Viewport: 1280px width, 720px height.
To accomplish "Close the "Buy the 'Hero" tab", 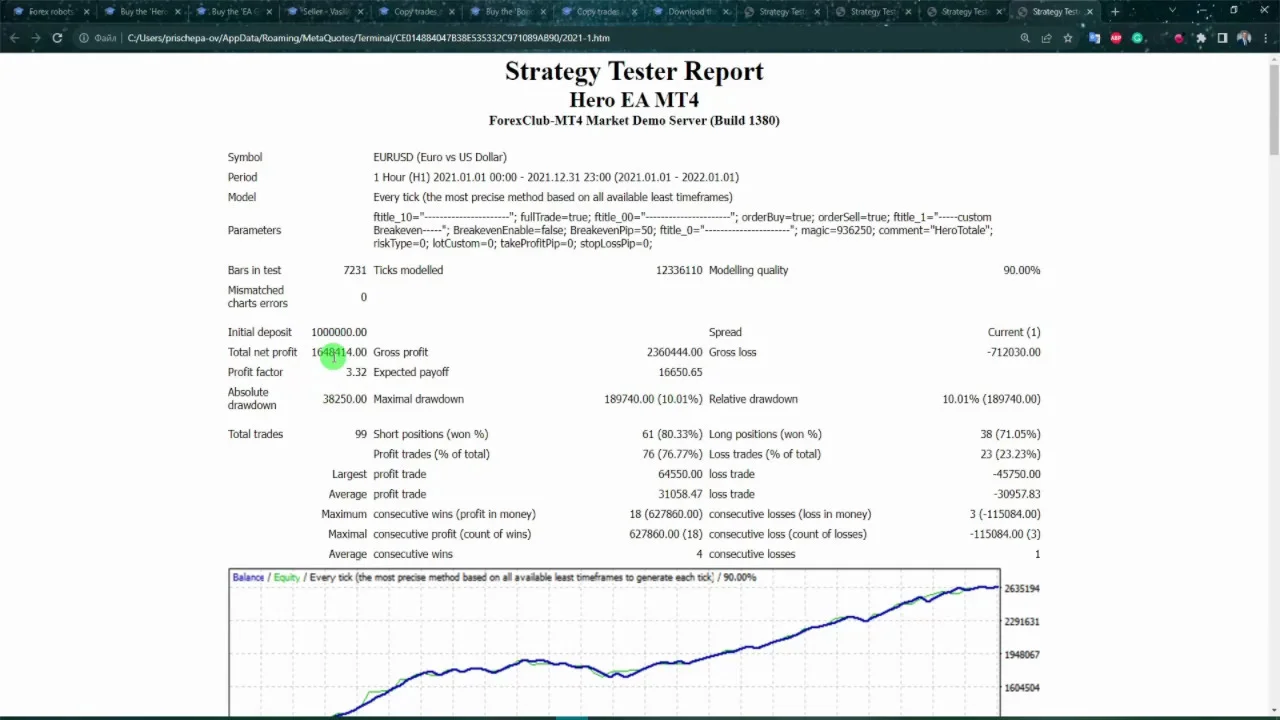I will (x=178, y=12).
